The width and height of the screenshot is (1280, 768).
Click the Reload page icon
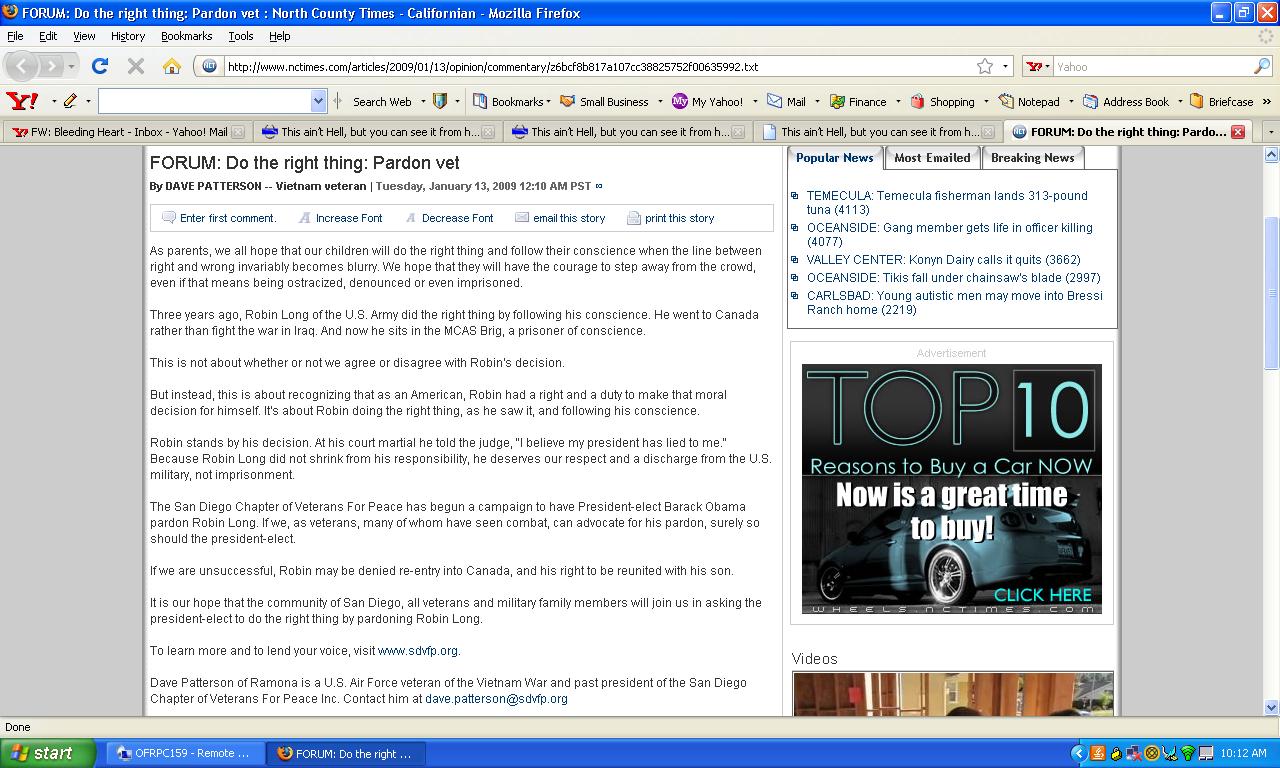coord(99,66)
